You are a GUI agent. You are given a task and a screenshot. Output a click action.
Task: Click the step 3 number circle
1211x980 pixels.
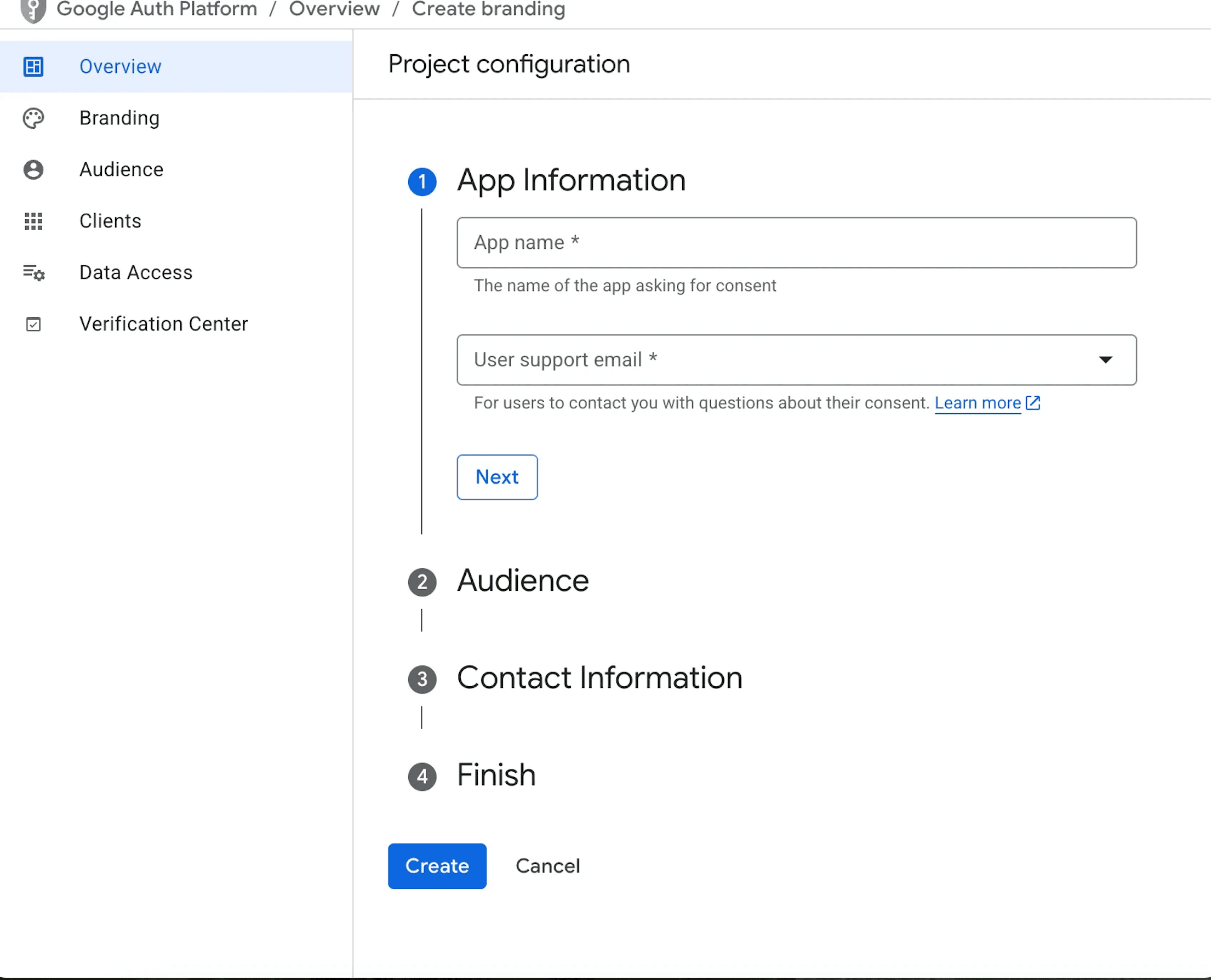point(422,679)
